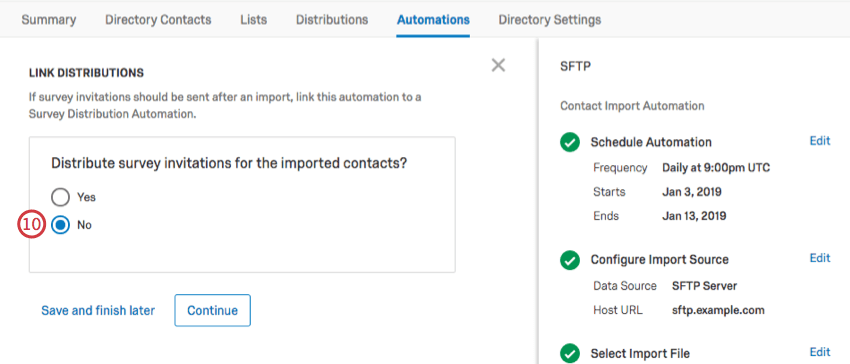Select the Yes radio option
Image resolution: width=850 pixels, height=364 pixels.
coord(61,197)
